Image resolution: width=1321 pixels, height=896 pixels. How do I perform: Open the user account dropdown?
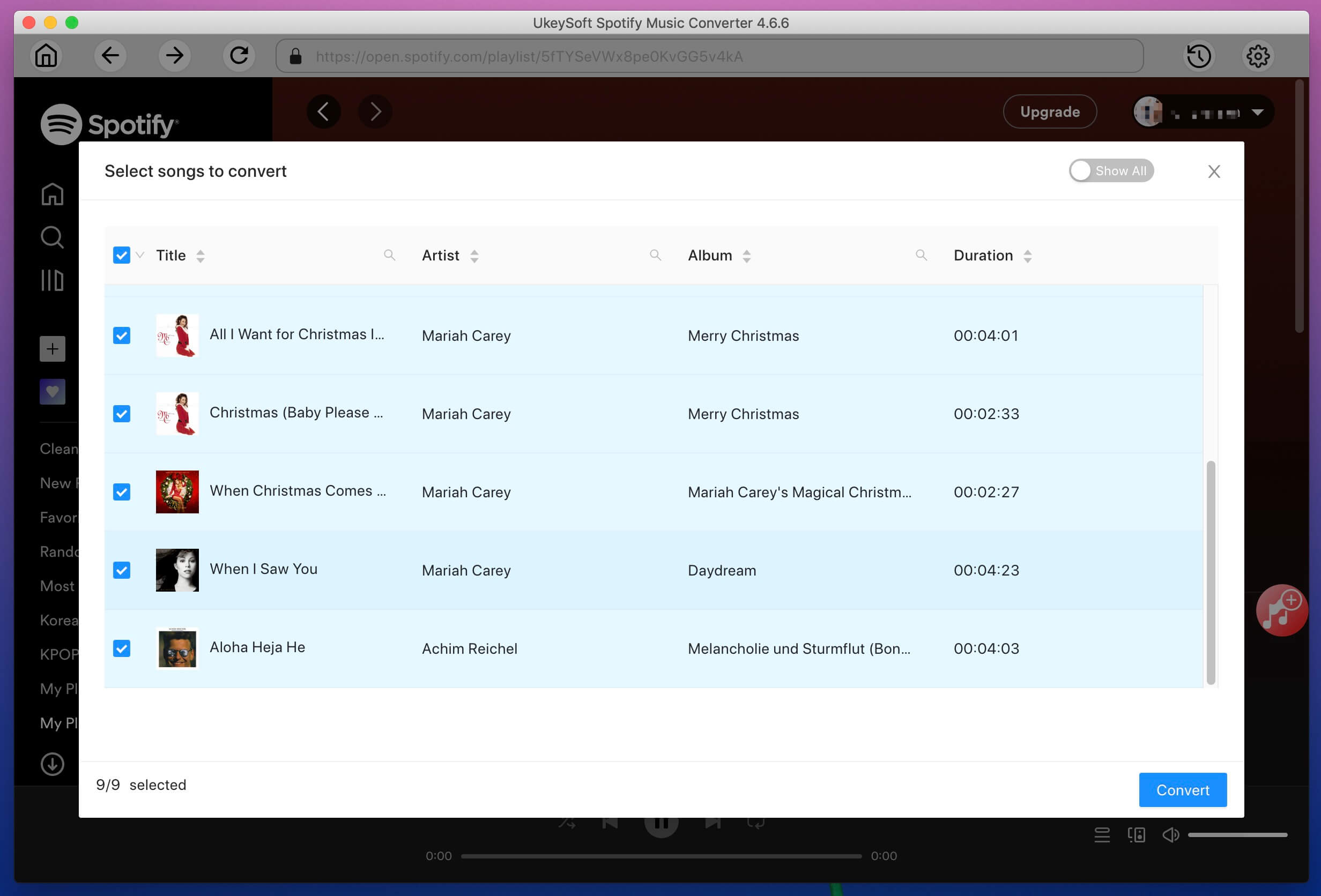[1203, 112]
